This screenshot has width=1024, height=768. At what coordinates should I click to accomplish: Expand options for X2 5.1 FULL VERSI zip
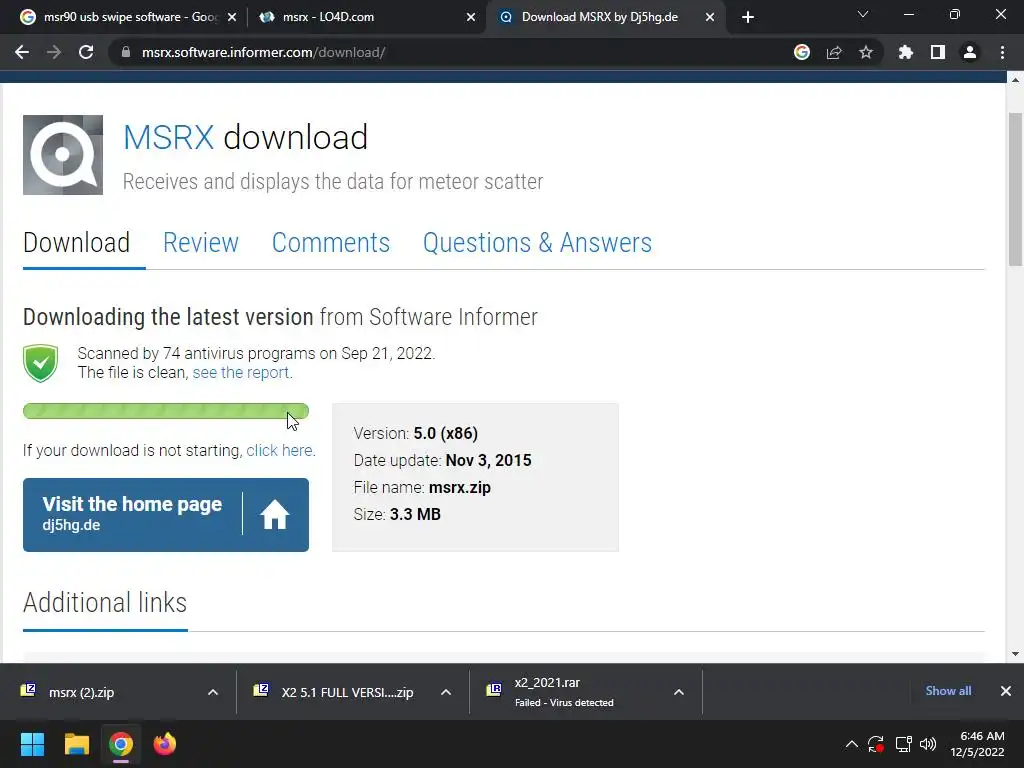446,692
